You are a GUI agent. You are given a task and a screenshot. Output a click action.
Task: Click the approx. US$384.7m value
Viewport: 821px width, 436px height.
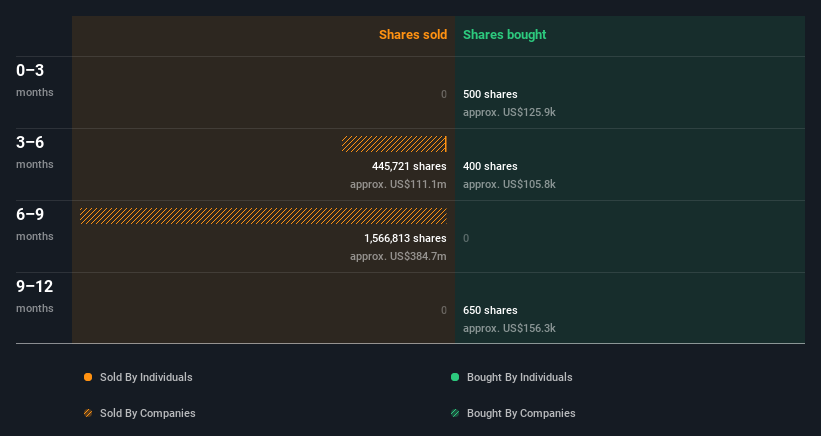click(x=398, y=256)
